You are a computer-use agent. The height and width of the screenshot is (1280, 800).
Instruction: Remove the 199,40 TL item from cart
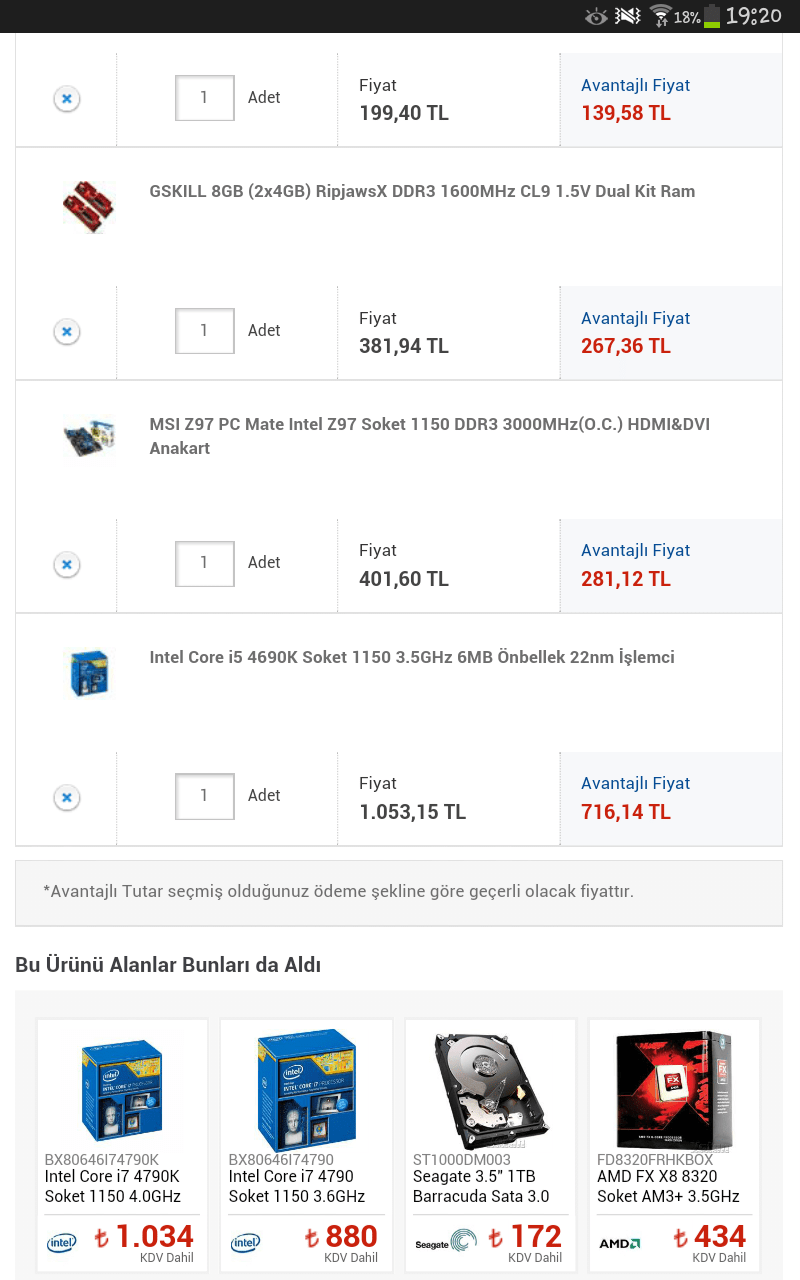66,99
